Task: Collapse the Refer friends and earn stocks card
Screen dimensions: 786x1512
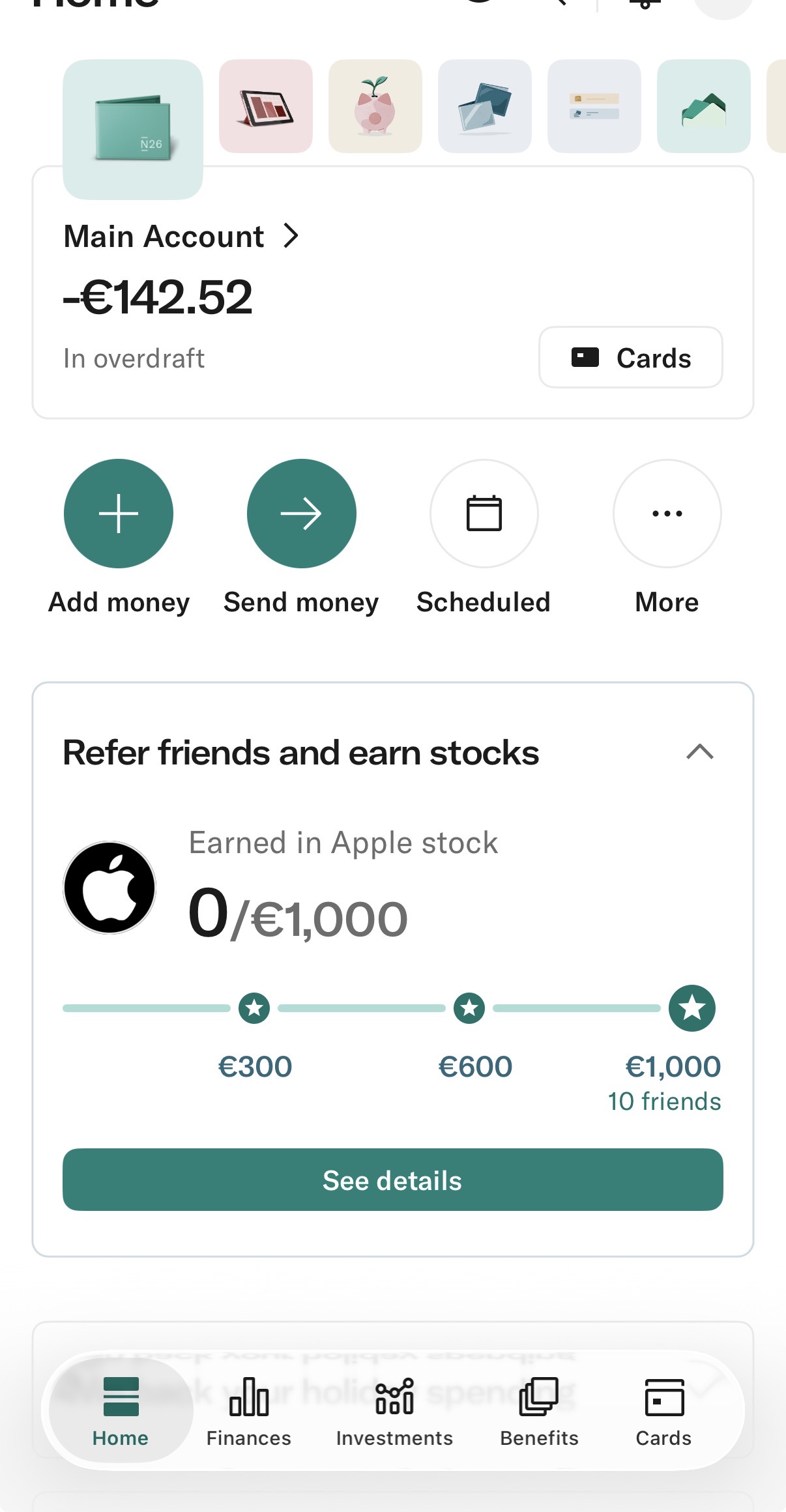Action: click(x=700, y=752)
